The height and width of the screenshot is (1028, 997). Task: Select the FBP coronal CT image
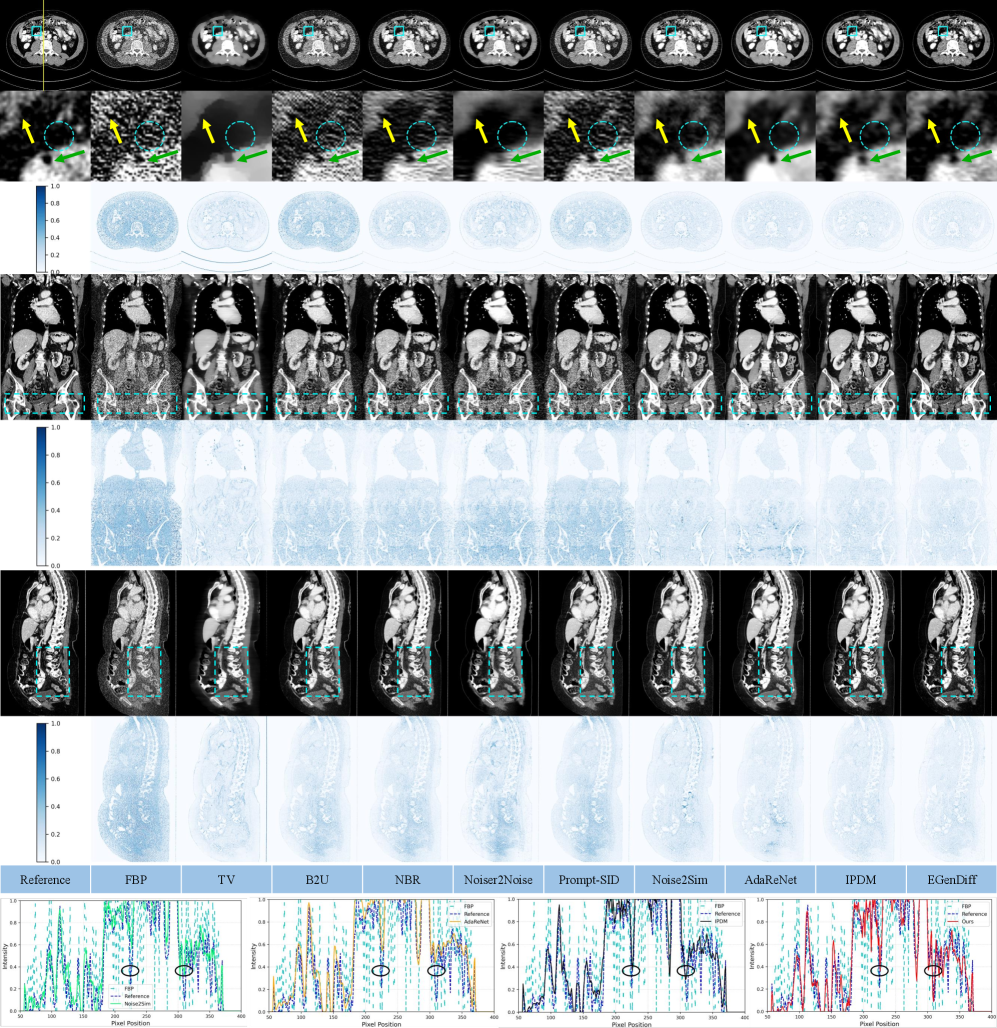136,347
